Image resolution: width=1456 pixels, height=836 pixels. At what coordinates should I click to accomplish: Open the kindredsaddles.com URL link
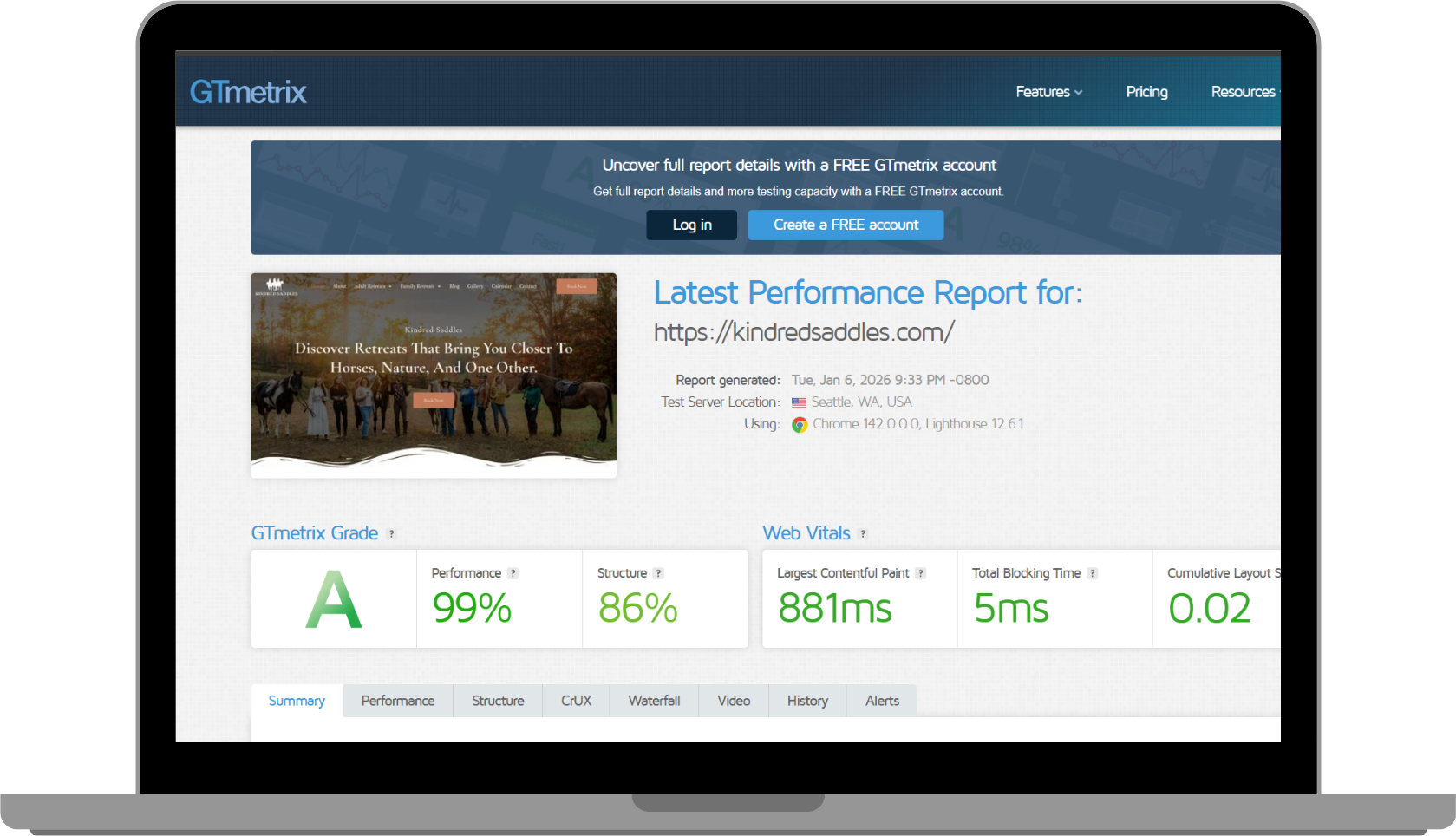[804, 332]
